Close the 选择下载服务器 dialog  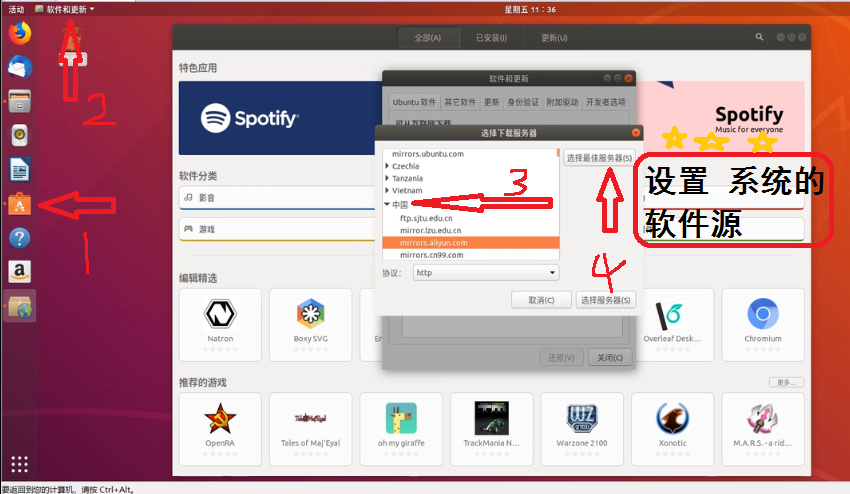point(636,132)
